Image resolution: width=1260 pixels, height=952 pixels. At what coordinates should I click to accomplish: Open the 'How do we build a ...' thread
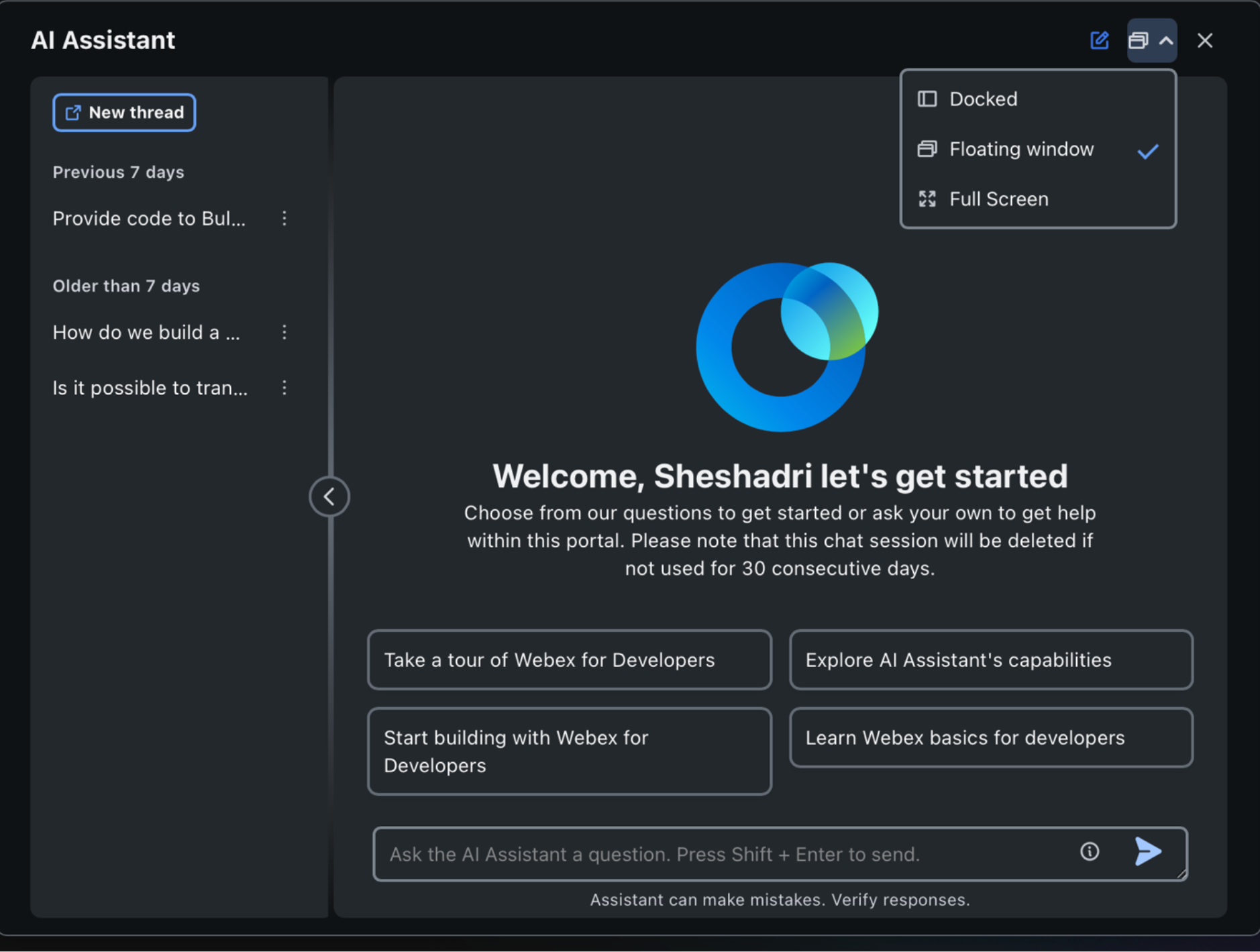146,333
